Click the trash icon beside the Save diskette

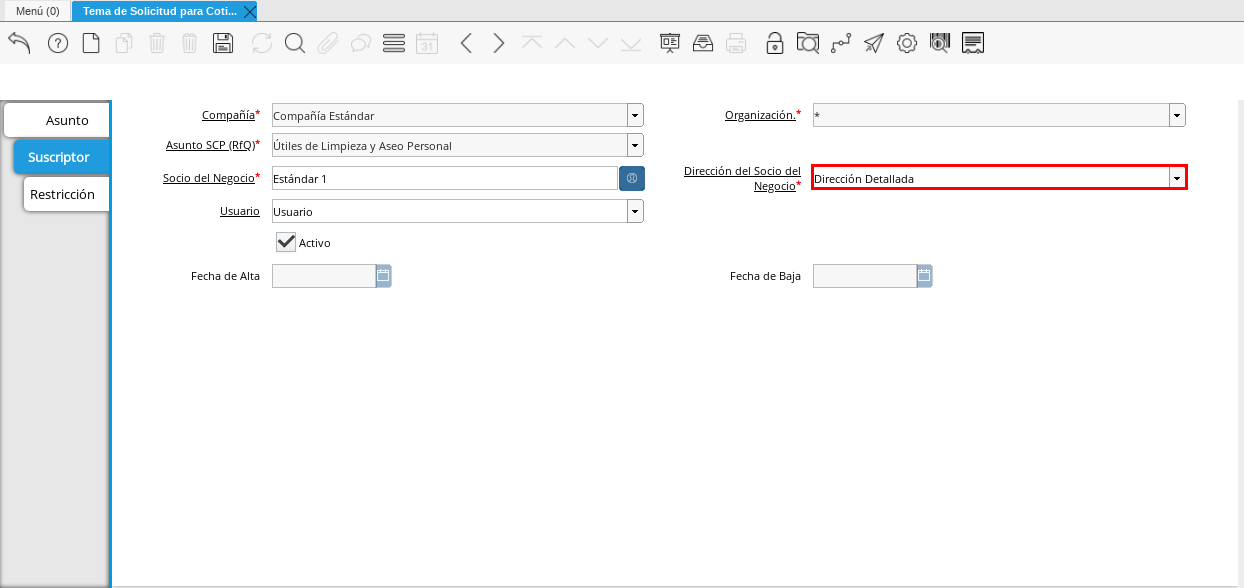(x=190, y=43)
